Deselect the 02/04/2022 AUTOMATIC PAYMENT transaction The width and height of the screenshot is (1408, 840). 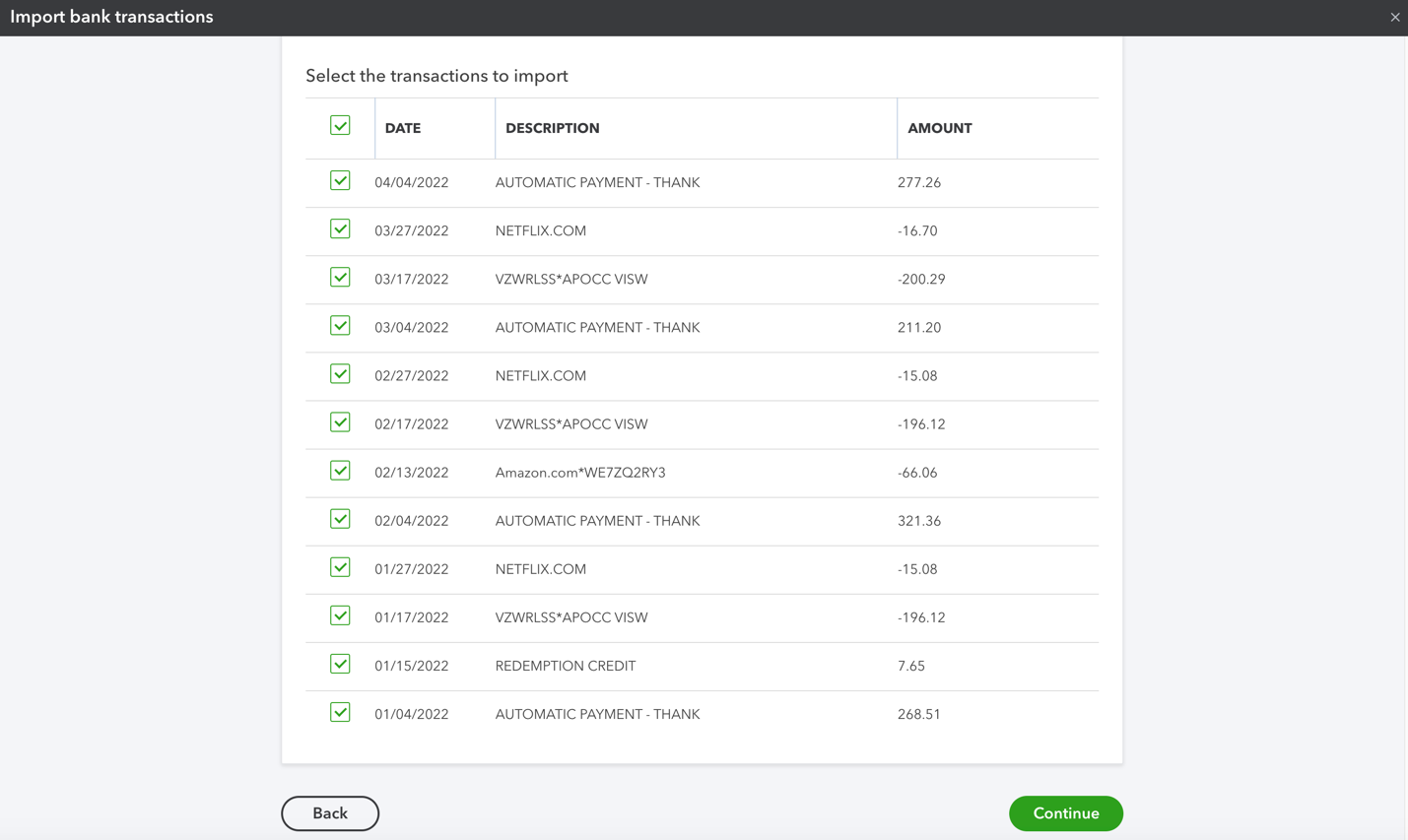click(340, 518)
